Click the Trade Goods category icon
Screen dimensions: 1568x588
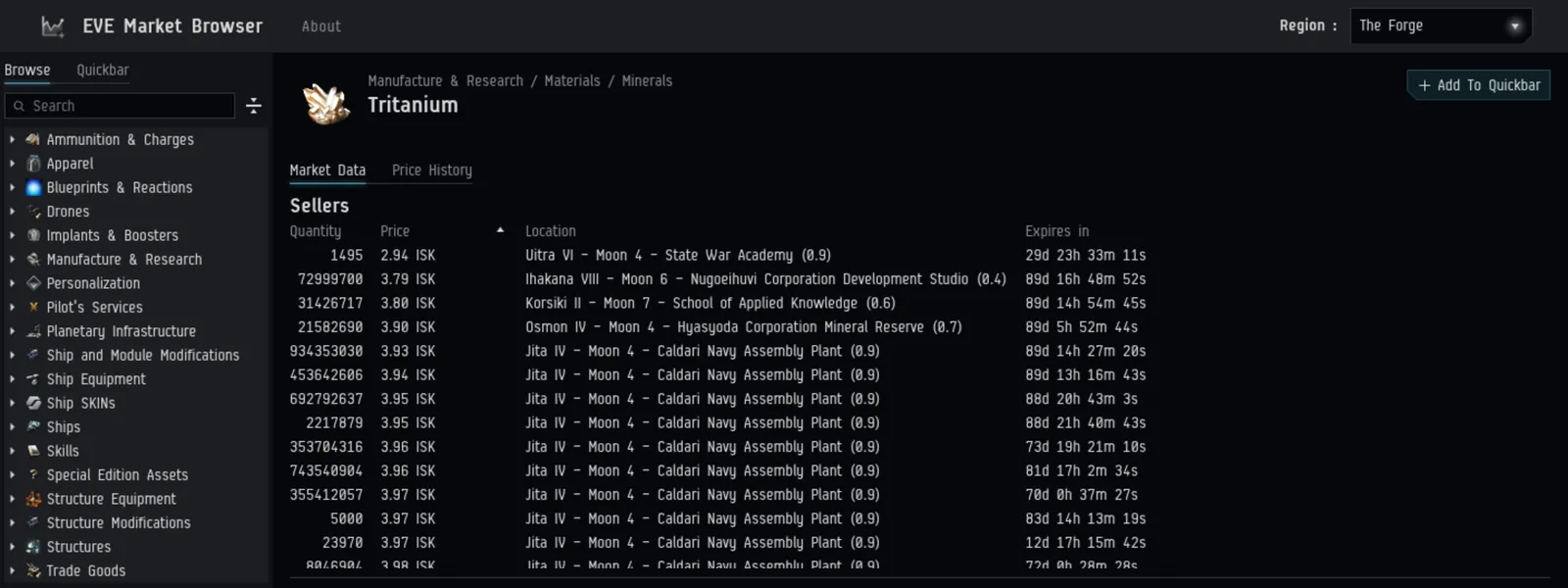33,570
